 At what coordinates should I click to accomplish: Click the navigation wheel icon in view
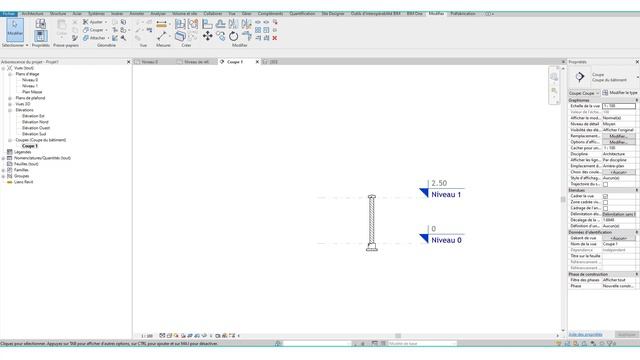click(554, 77)
